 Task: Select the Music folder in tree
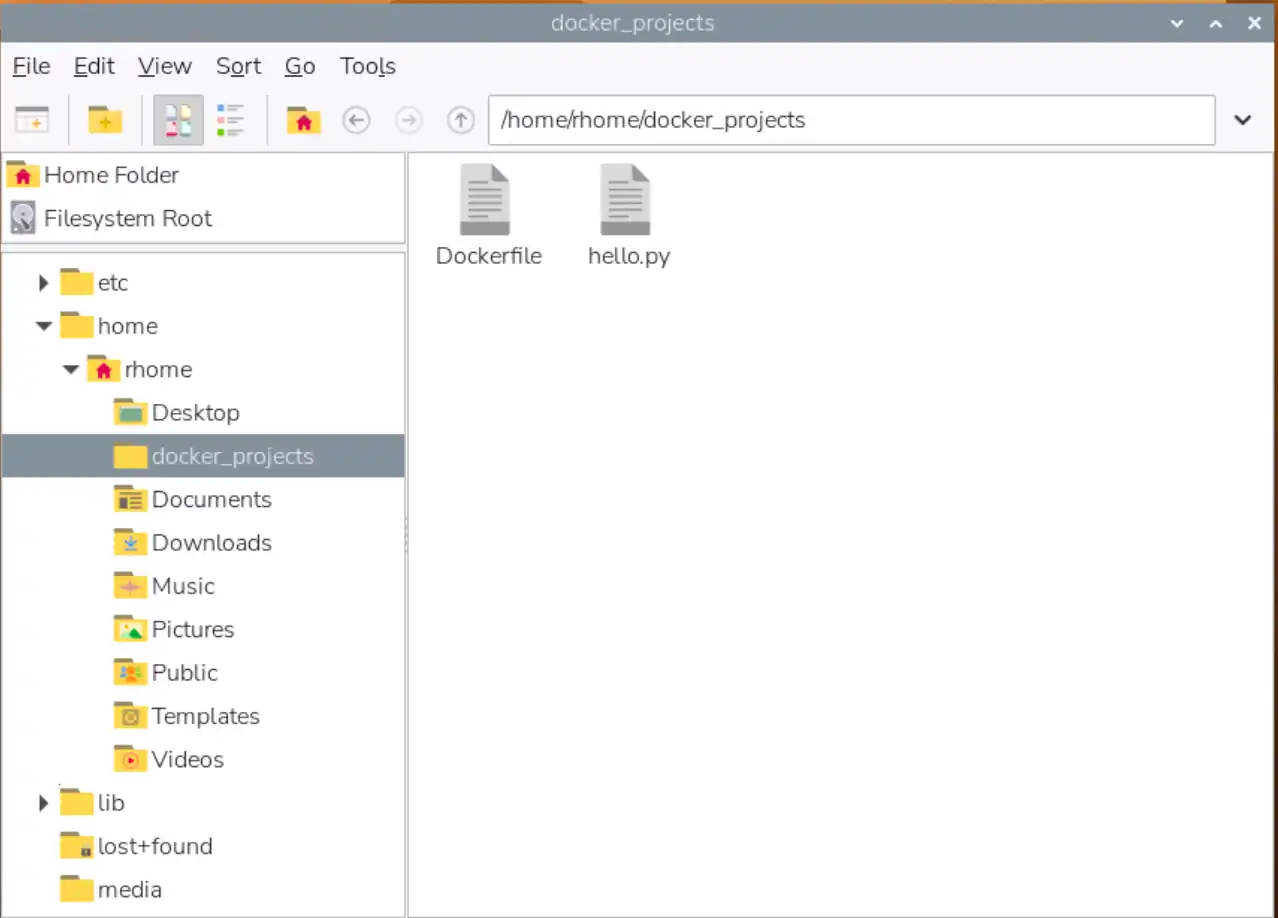[x=164, y=586]
